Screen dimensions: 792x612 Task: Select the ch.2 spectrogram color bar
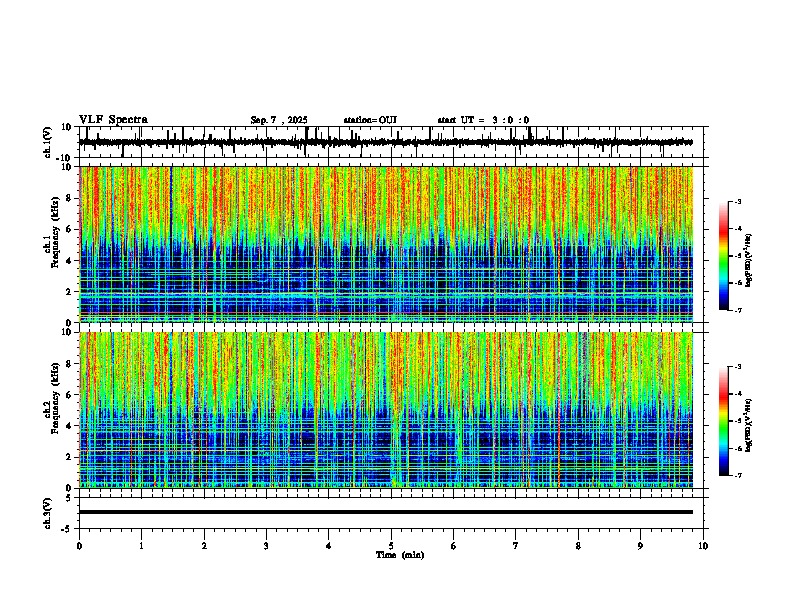click(724, 421)
